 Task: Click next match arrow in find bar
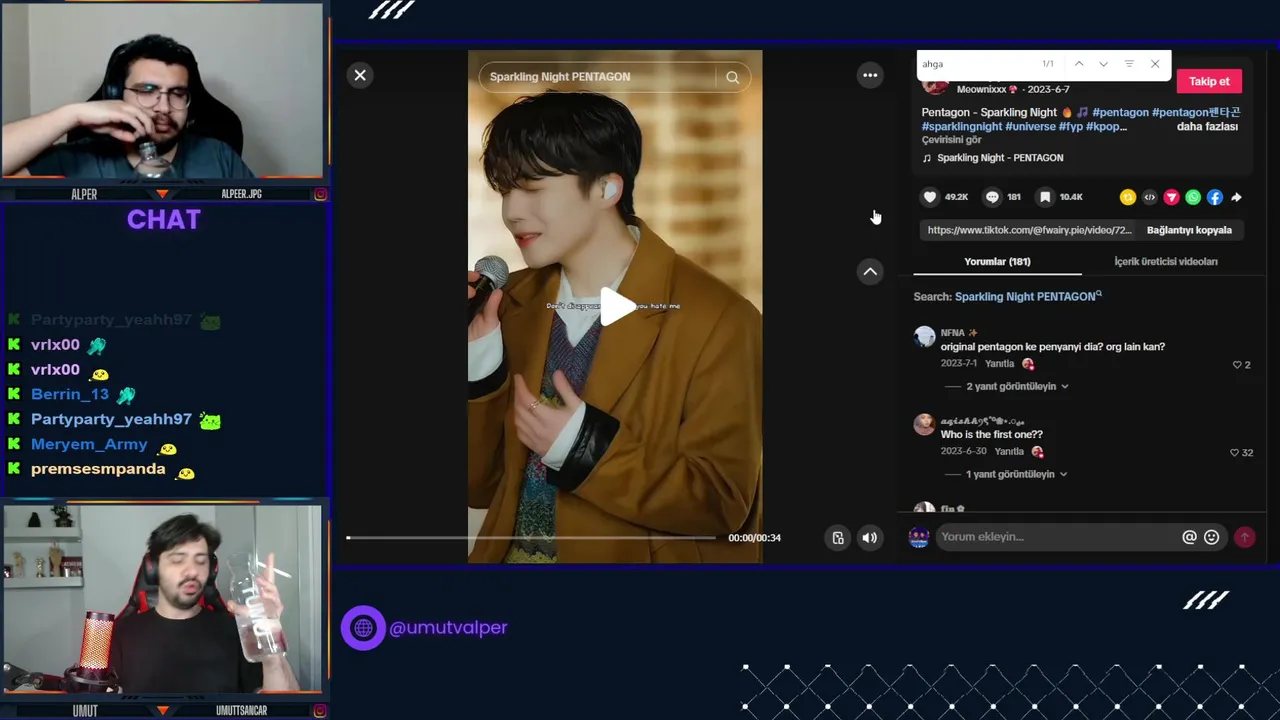pyautogui.click(x=1103, y=64)
